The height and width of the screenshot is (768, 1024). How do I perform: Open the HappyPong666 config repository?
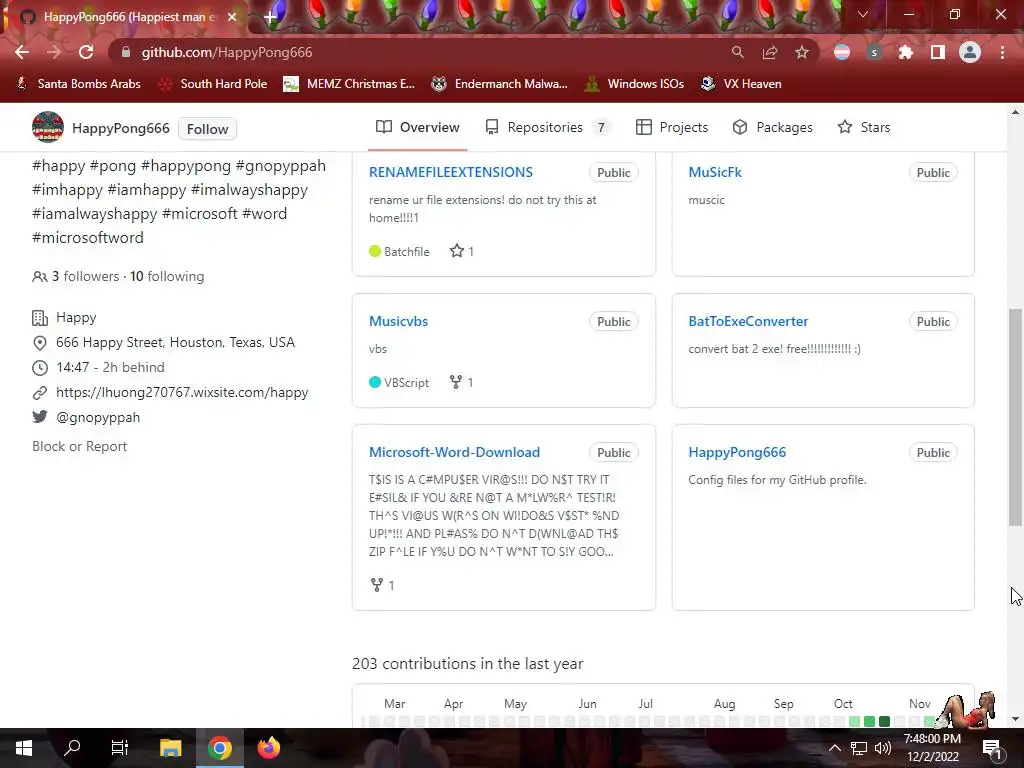(x=737, y=453)
